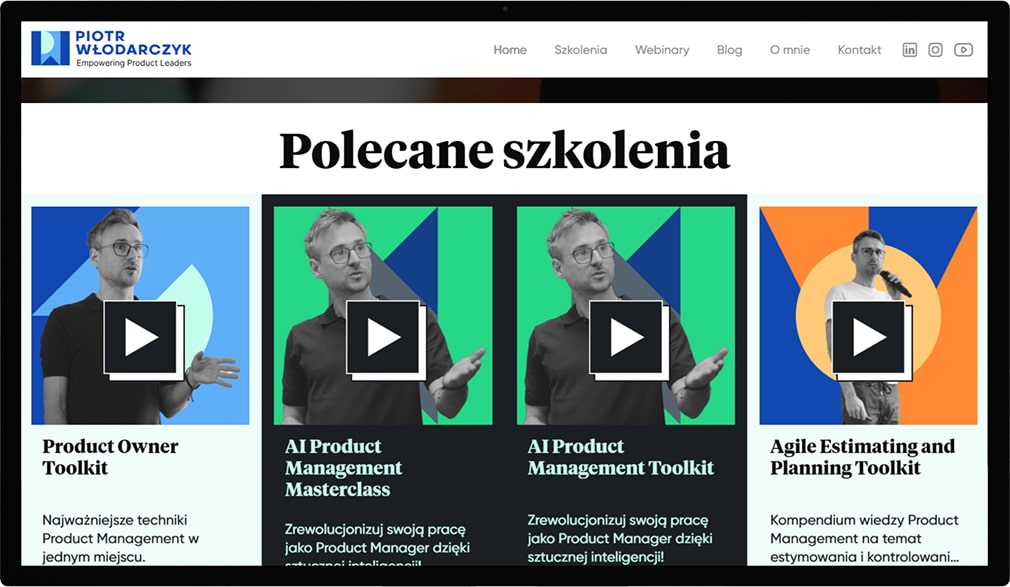The width and height of the screenshot is (1010, 587).
Task: Open the YouTube icon in header
Action: tap(964, 50)
